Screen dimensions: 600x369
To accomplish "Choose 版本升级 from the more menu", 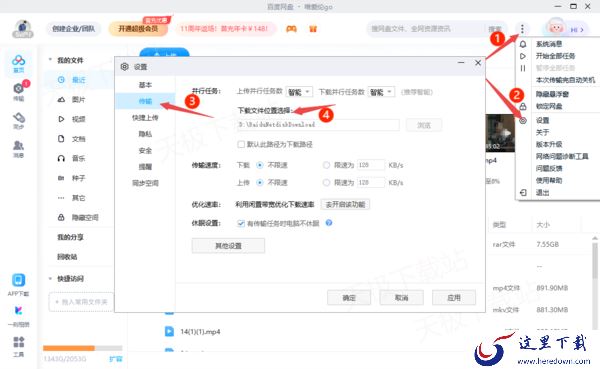I will tap(549, 144).
